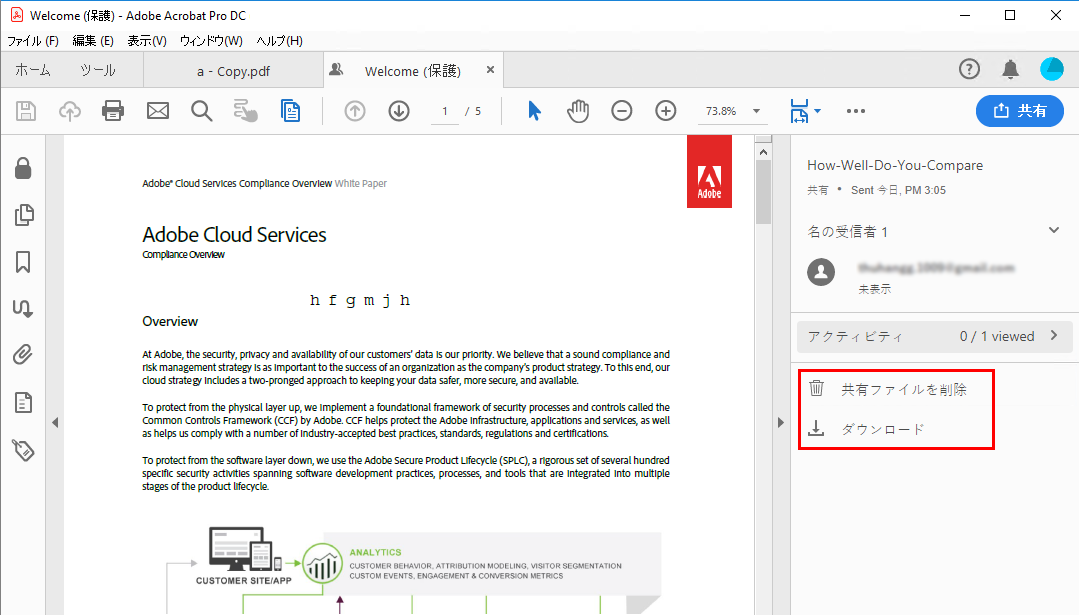Collapse the right share pane arrow
Image resolution: width=1079 pixels, height=615 pixels.
coord(780,422)
